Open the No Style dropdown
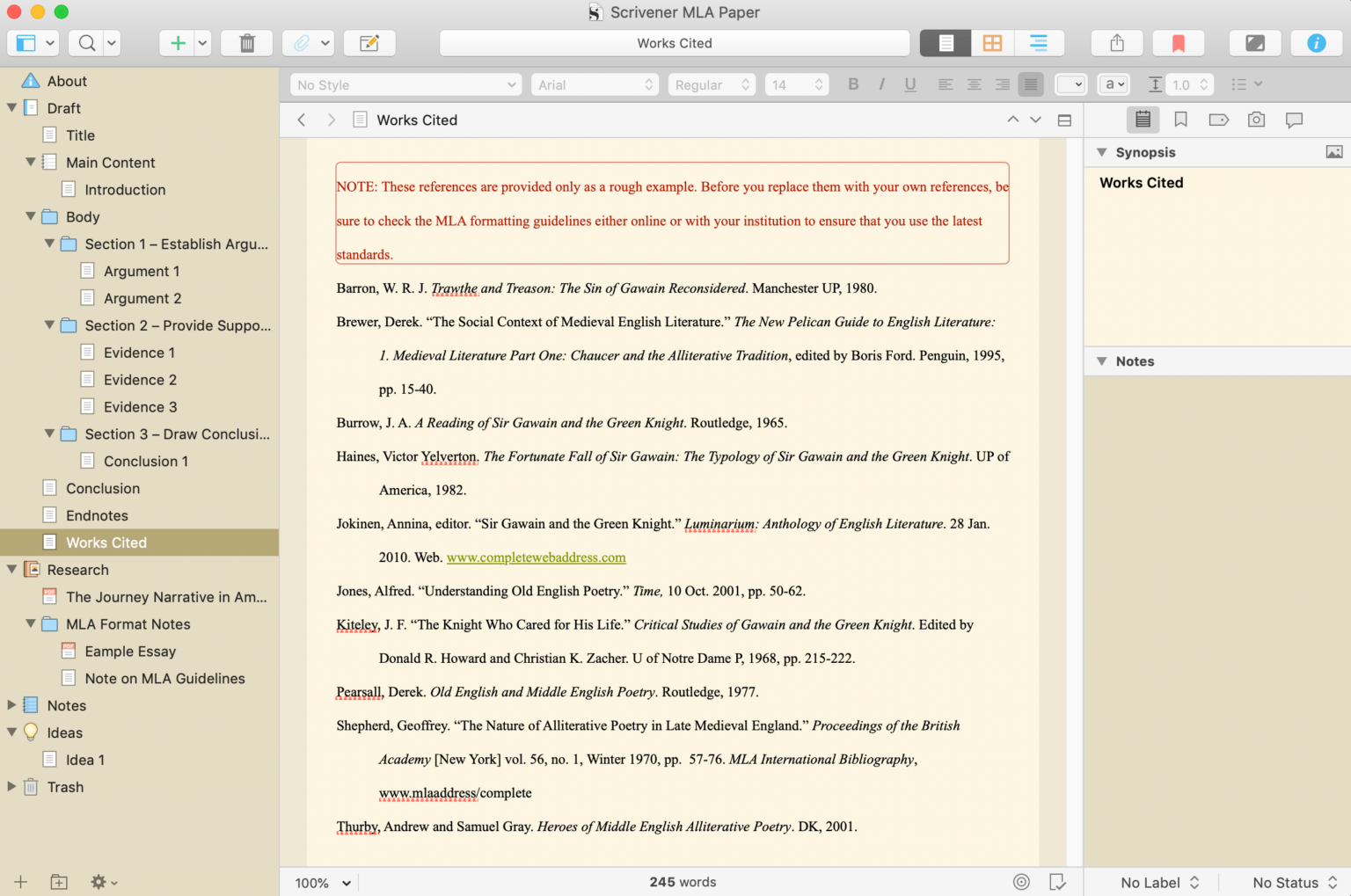Viewport: 1351px width, 896px height. [x=405, y=84]
